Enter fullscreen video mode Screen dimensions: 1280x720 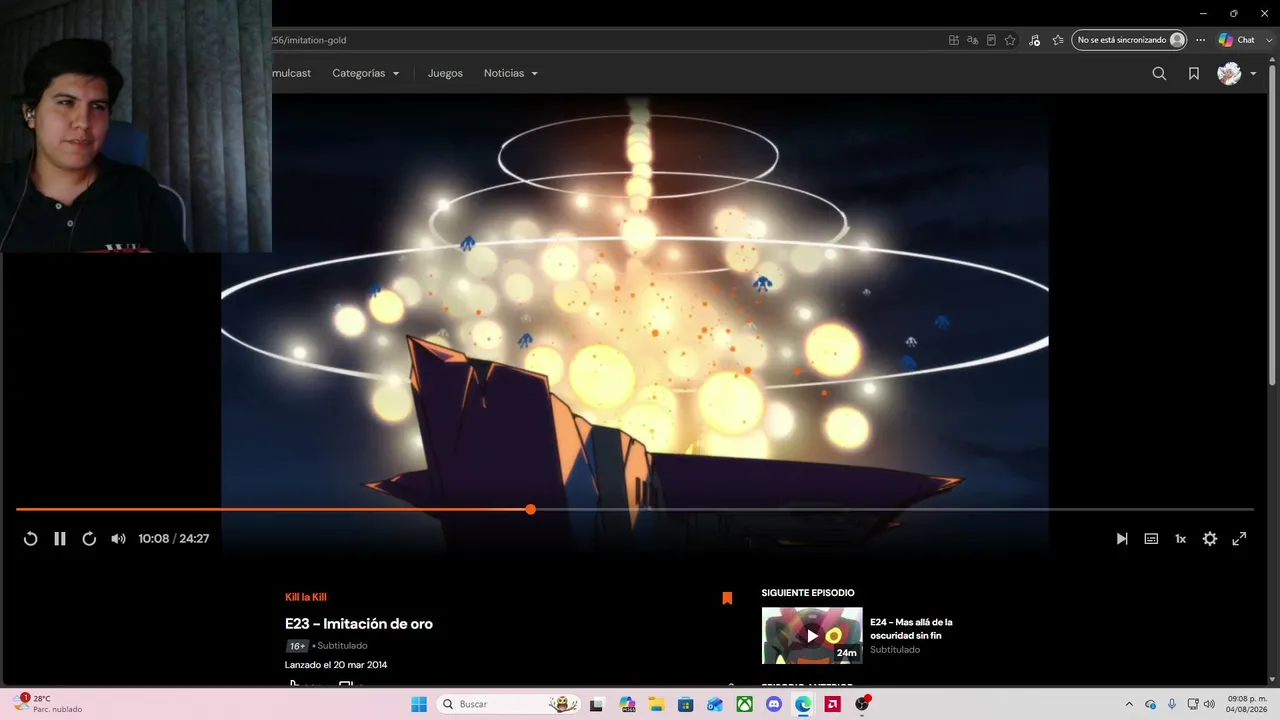click(1239, 539)
